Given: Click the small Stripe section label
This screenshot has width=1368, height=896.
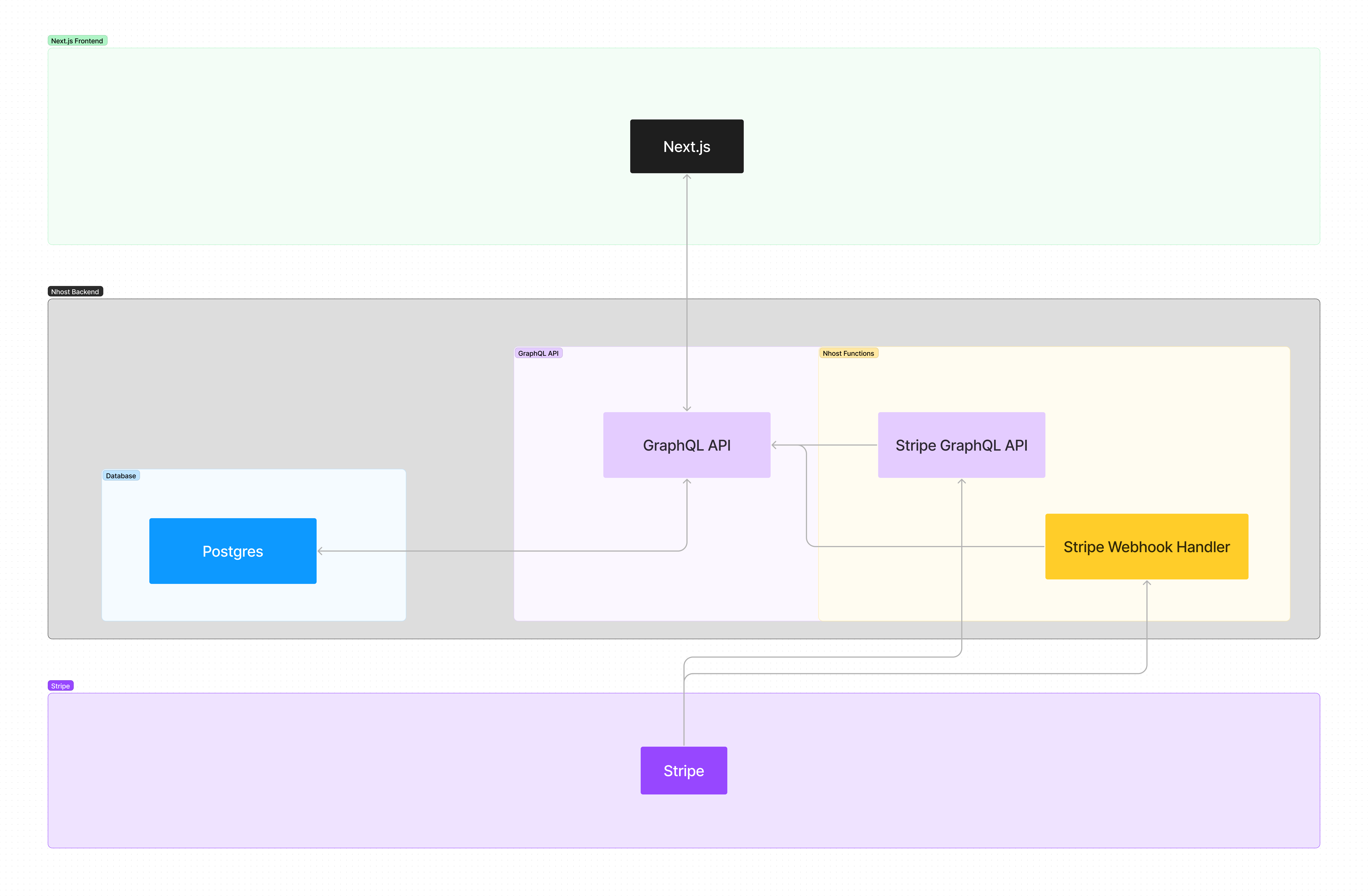Looking at the screenshot, I should click(60, 686).
